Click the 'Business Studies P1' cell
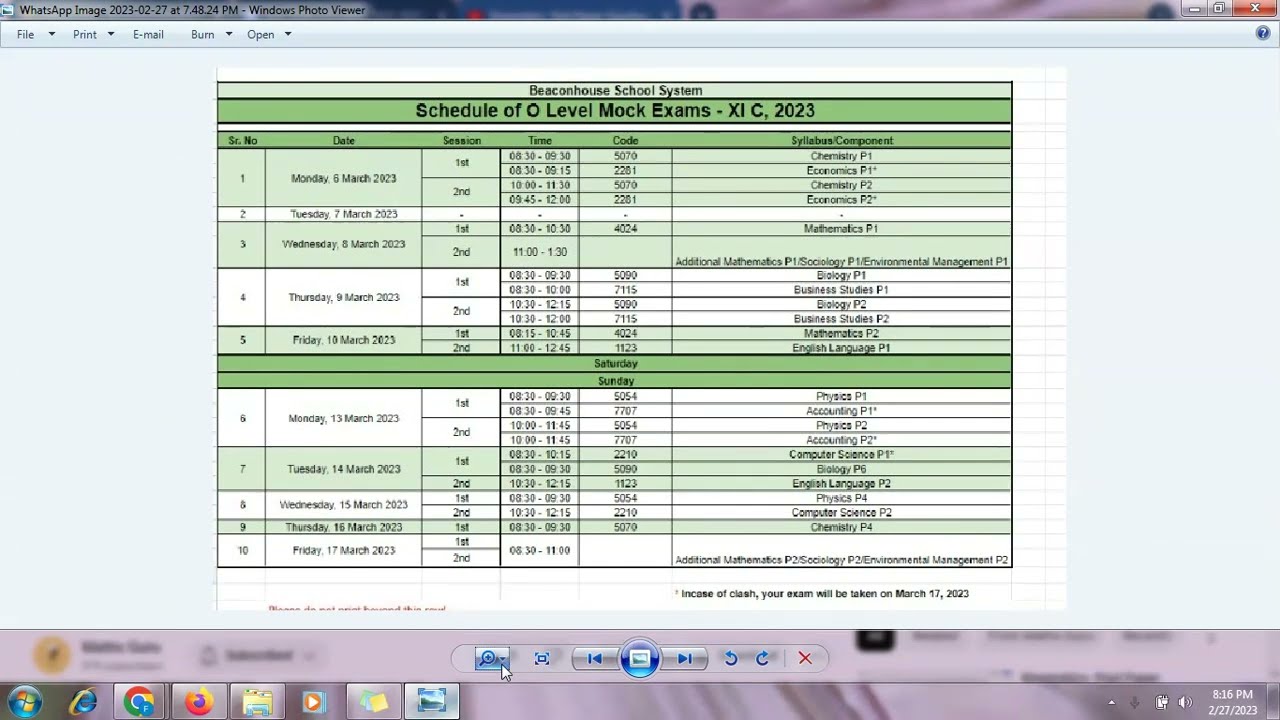 click(841, 290)
